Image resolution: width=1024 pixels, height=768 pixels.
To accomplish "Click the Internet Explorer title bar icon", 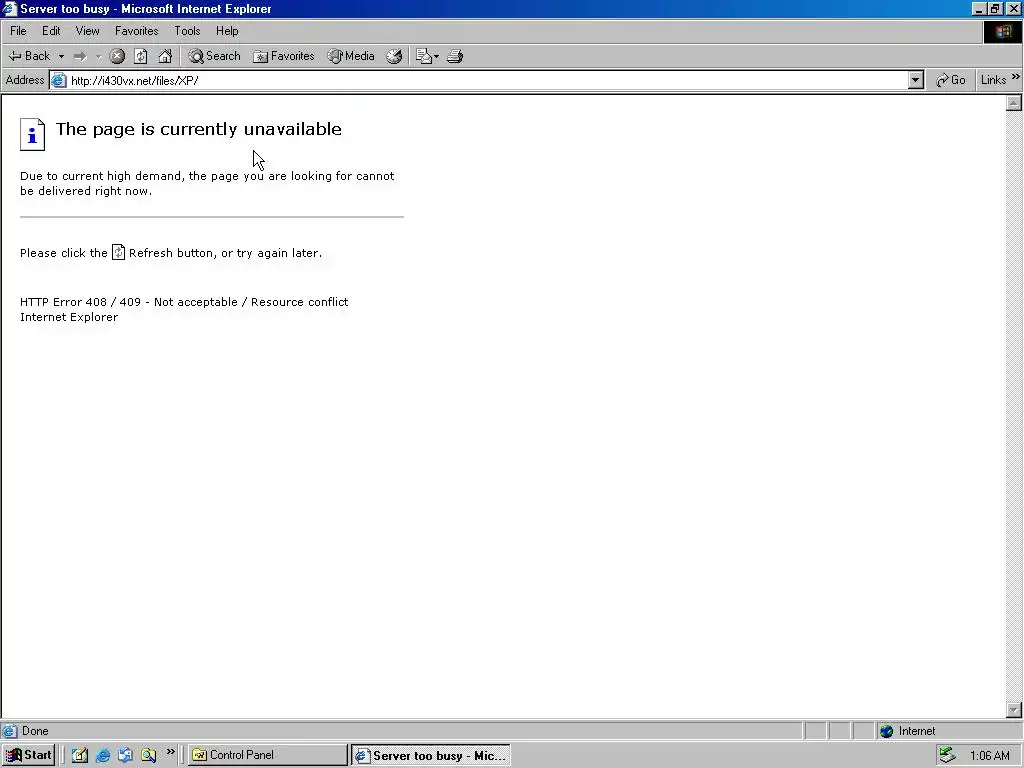I will [9, 8].
